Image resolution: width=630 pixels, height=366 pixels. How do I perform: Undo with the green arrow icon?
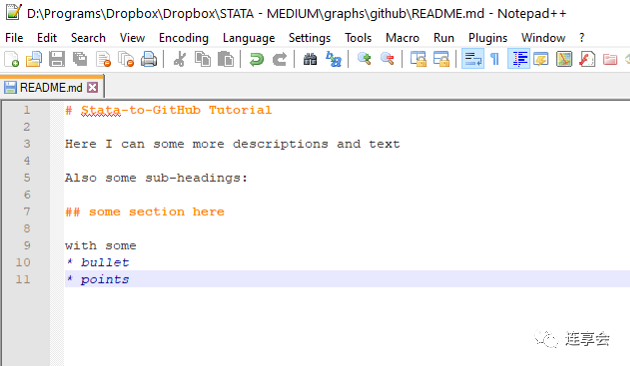[256, 59]
